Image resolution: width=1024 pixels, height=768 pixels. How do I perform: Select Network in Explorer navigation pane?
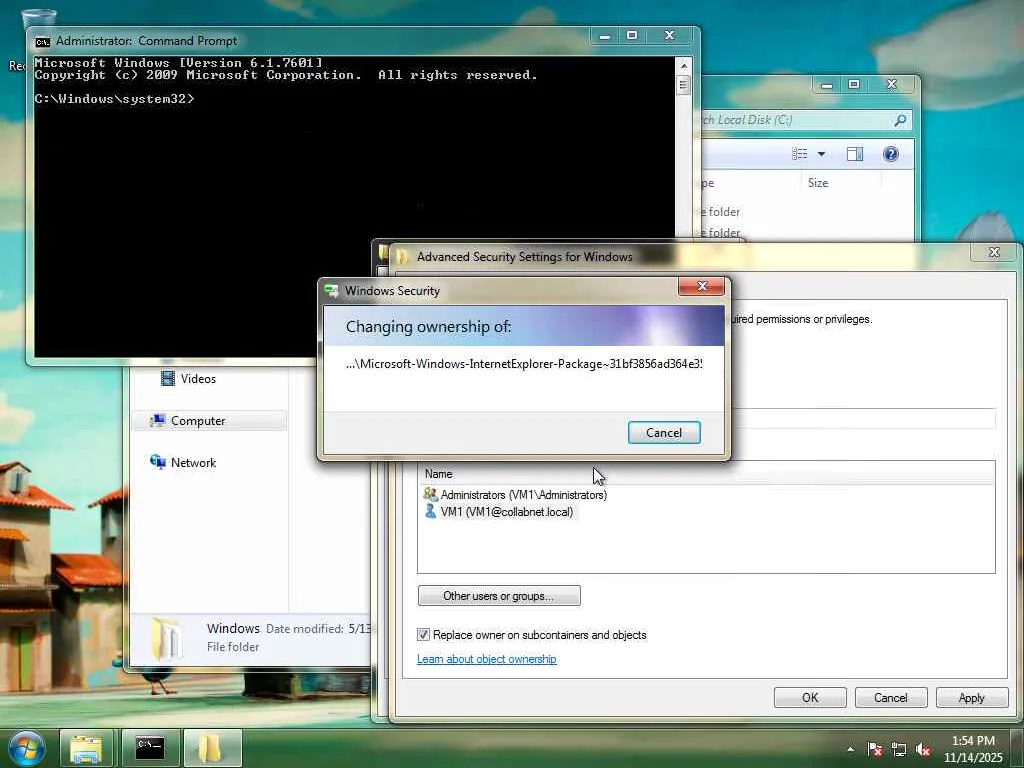pos(193,462)
